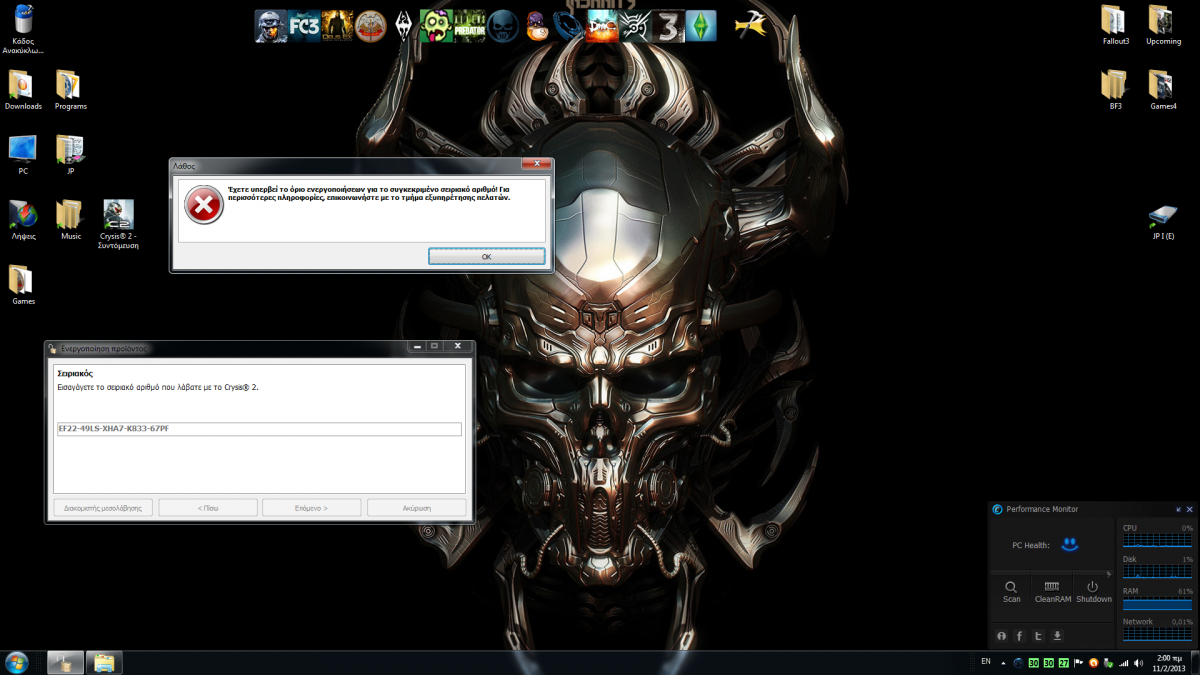Open the JP folder on desktop
This screenshot has width=1200, height=675.
click(x=70, y=155)
